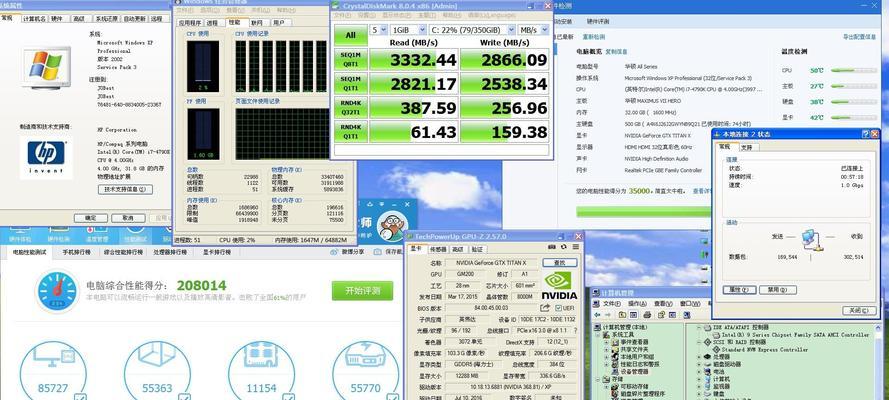This screenshot has width=889, height=400.
Task: Toggle checkbox under the 11154 score
Action: click(x=289, y=398)
